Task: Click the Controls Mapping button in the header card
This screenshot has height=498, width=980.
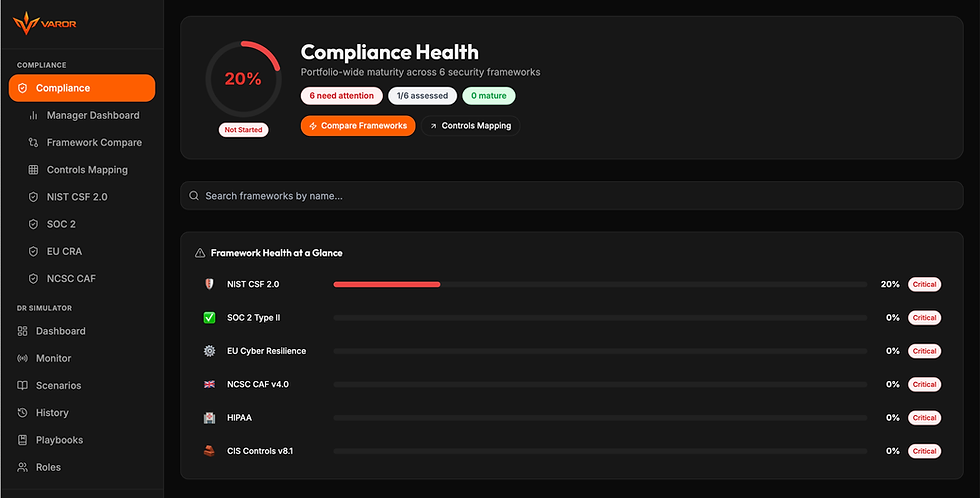Action: [x=471, y=126]
